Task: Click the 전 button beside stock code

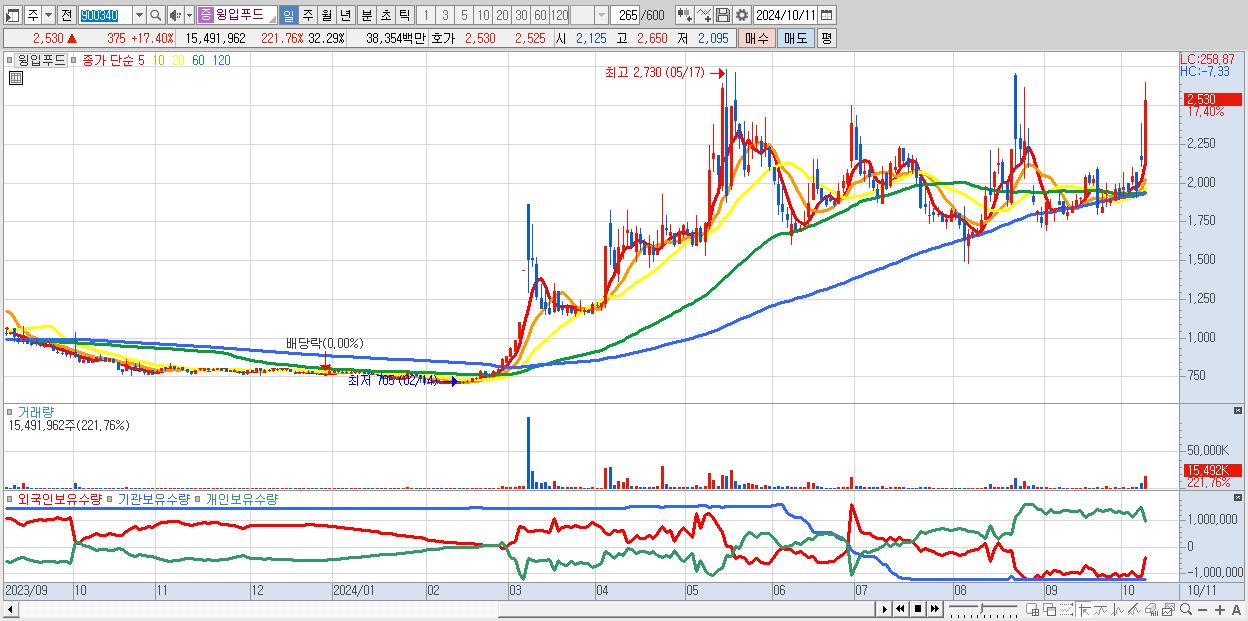Action: coord(66,15)
